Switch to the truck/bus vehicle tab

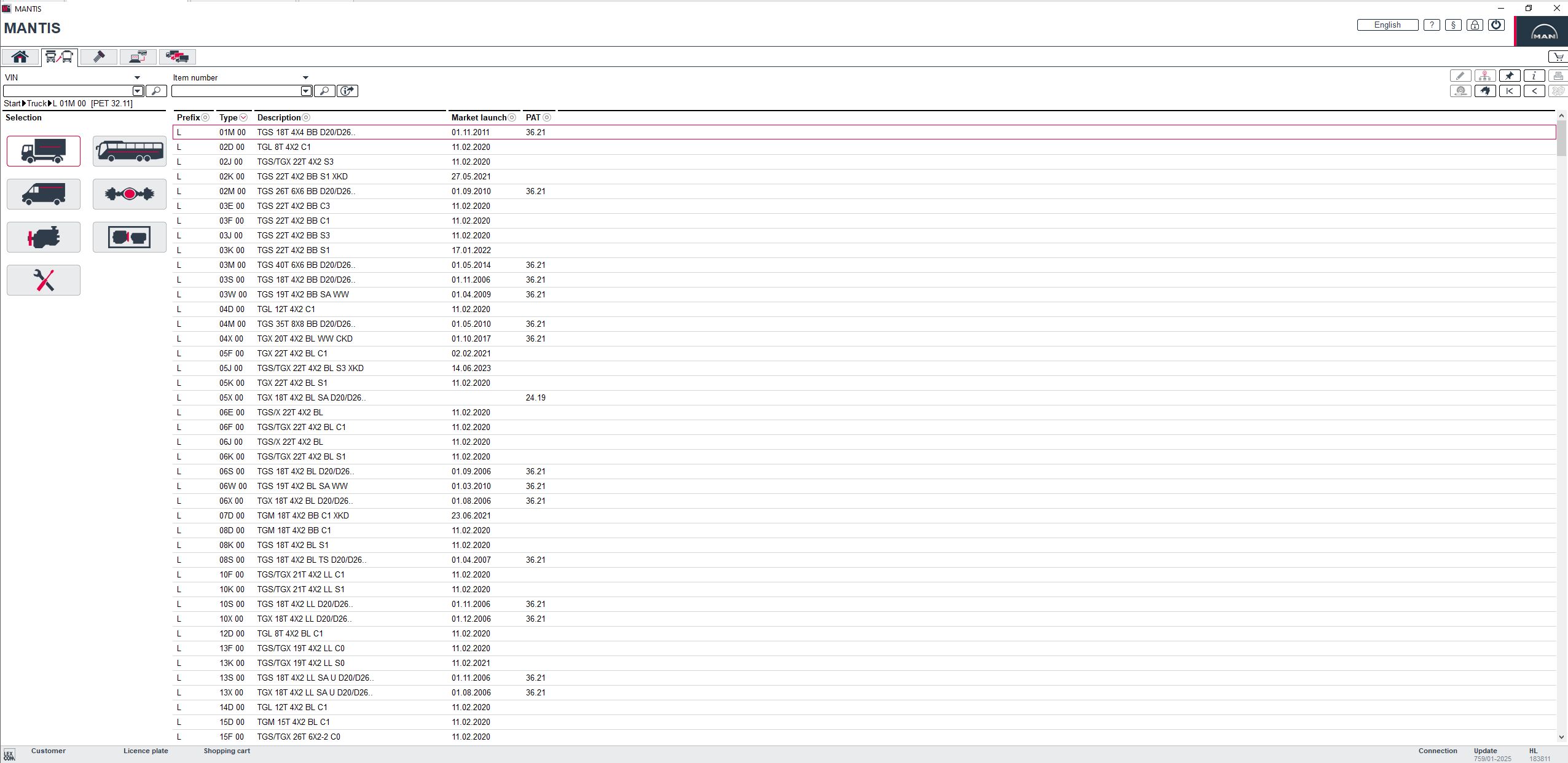click(60, 57)
